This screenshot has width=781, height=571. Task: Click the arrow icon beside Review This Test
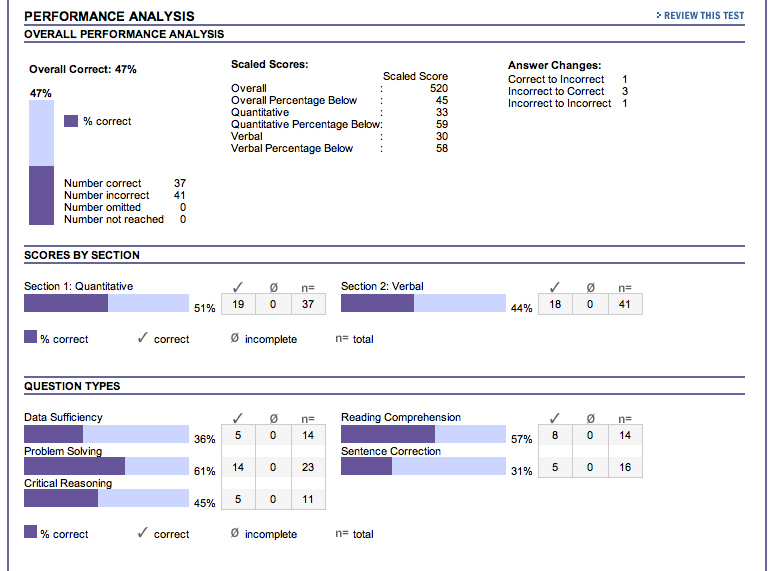[659, 15]
